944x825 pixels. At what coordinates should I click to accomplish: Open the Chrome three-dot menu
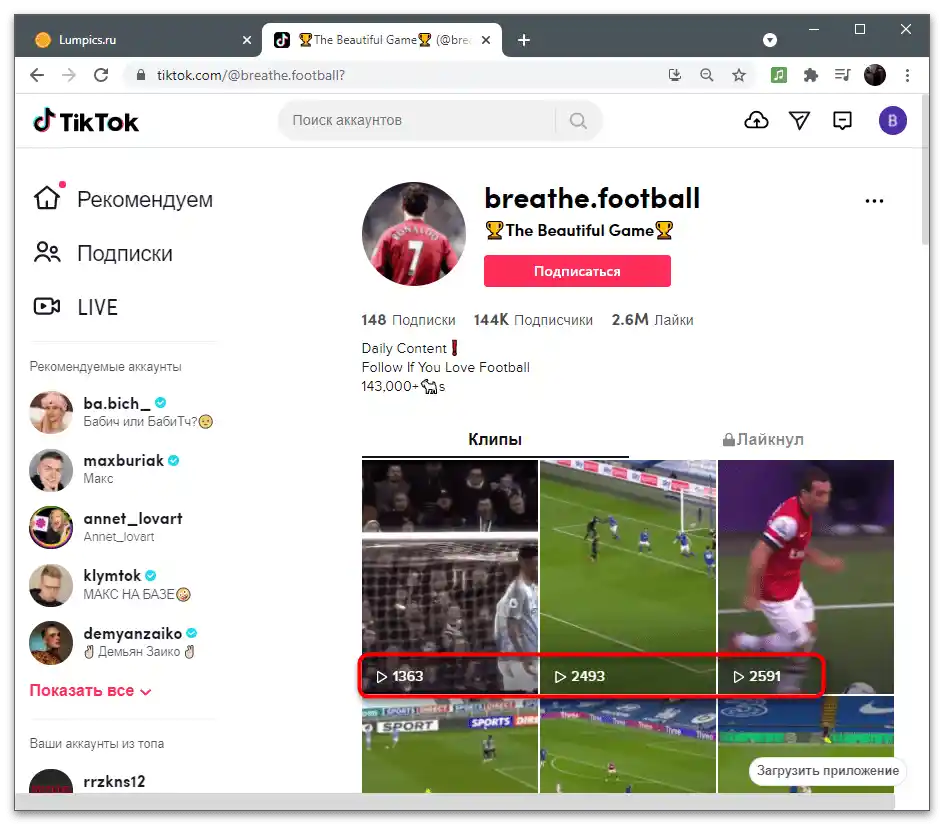pyautogui.click(x=907, y=75)
